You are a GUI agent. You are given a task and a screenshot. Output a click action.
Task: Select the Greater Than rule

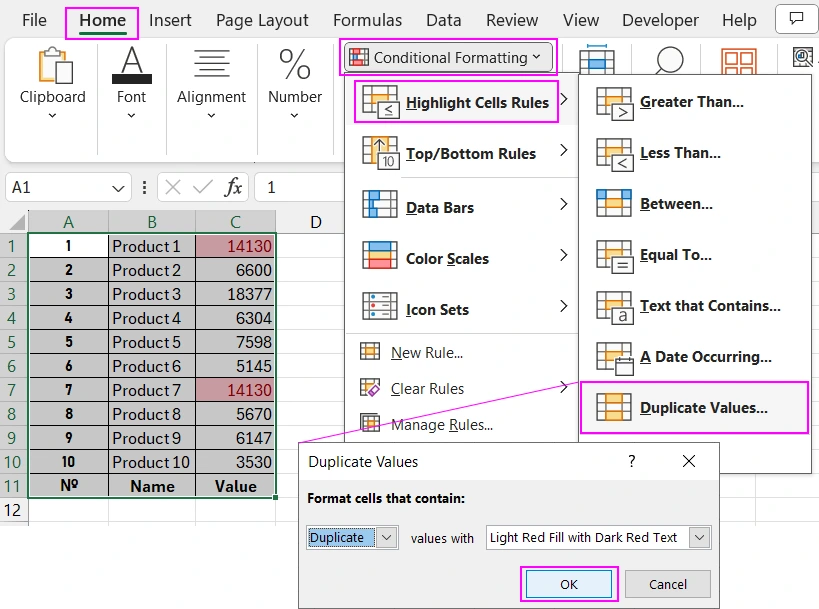coord(692,102)
